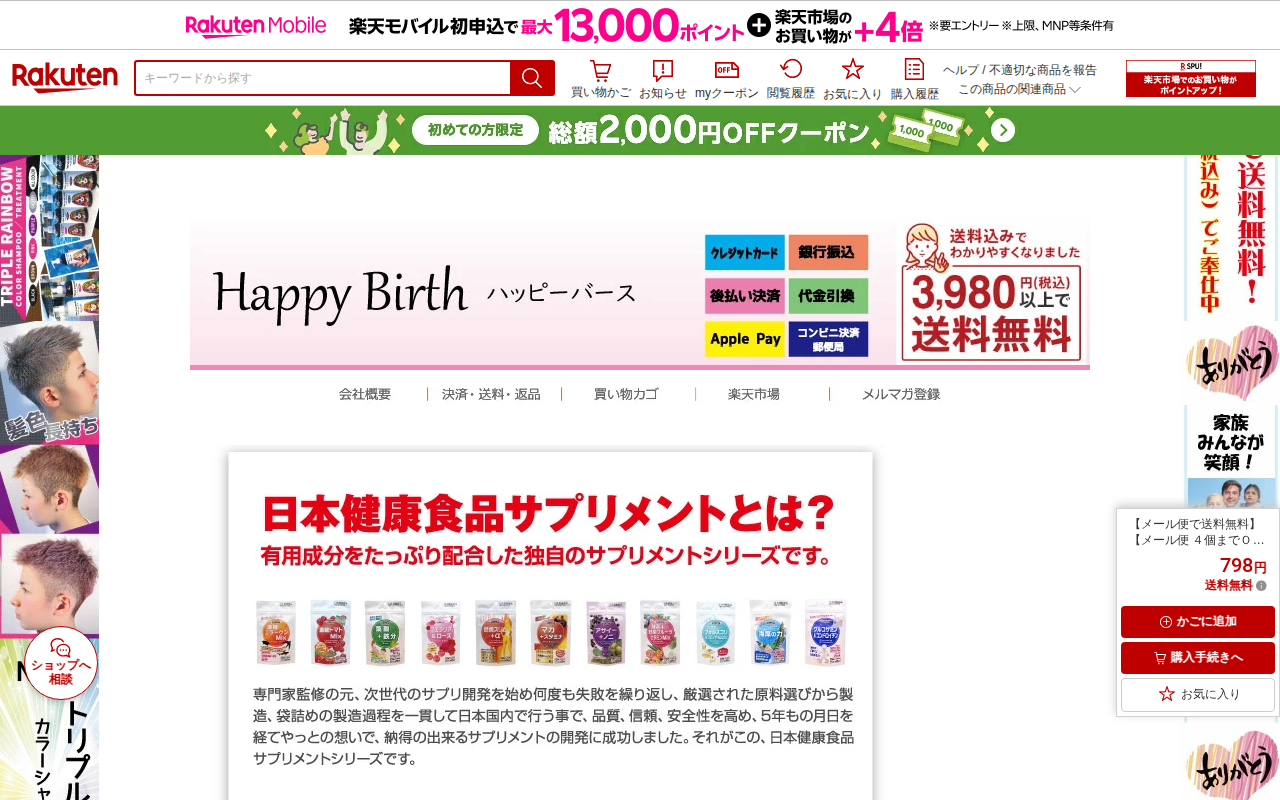Click the arrow on the 2,000円OFF coupon banner

click(x=1003, y=131)
